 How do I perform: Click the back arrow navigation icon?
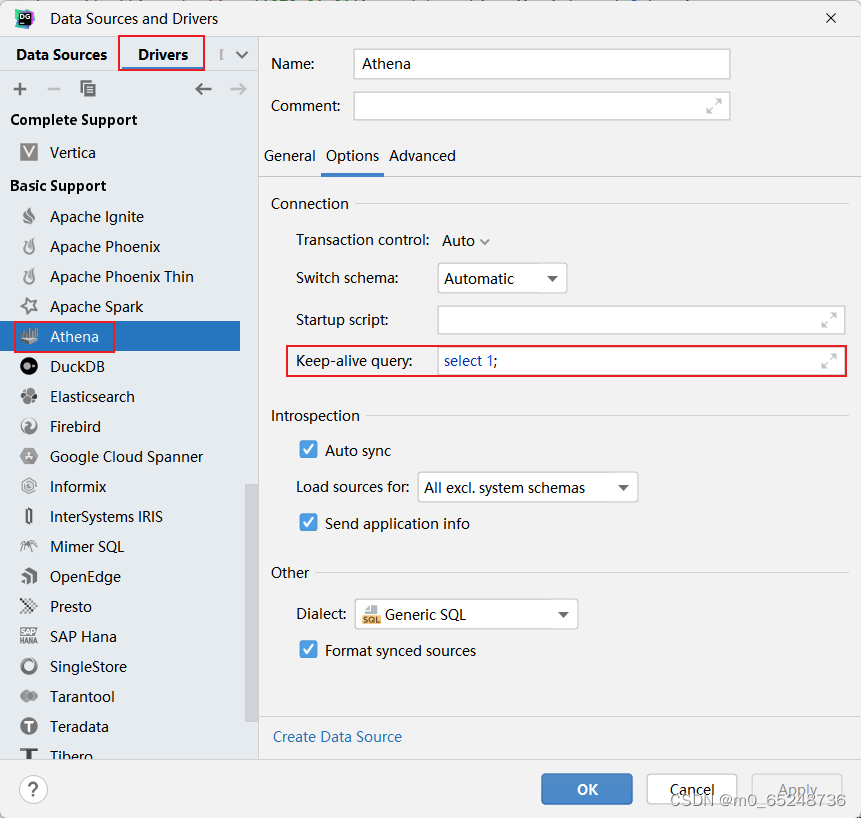[204, 88]
